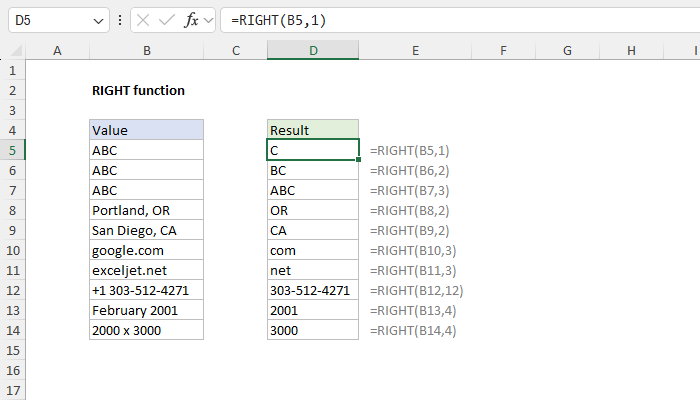Select result cell showing '3000'
Image resolution: width=700 pixels, height=400 pixels.
pos(313,330)
